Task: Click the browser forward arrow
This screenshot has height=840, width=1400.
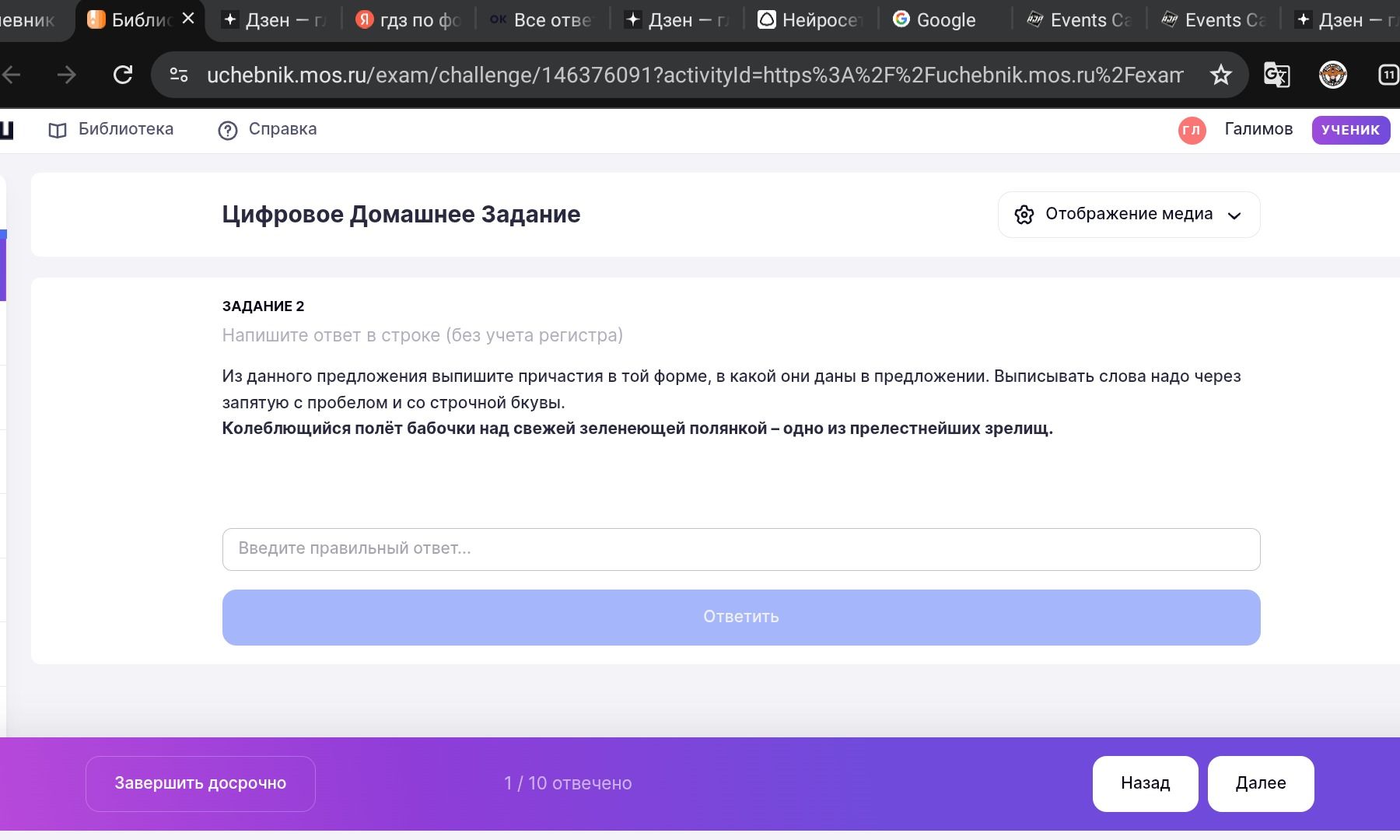Action: coord(67,75)
